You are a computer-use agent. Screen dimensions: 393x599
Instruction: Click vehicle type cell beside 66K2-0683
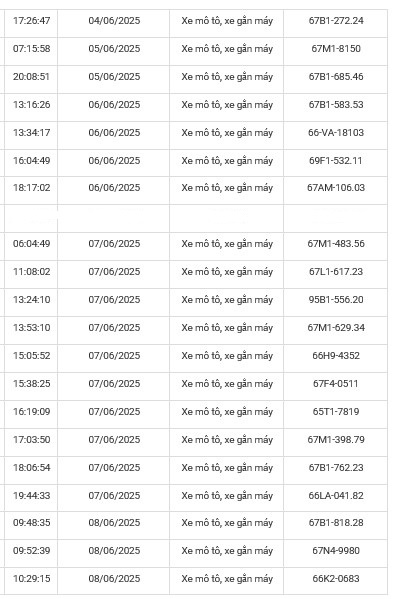(227, 579)
